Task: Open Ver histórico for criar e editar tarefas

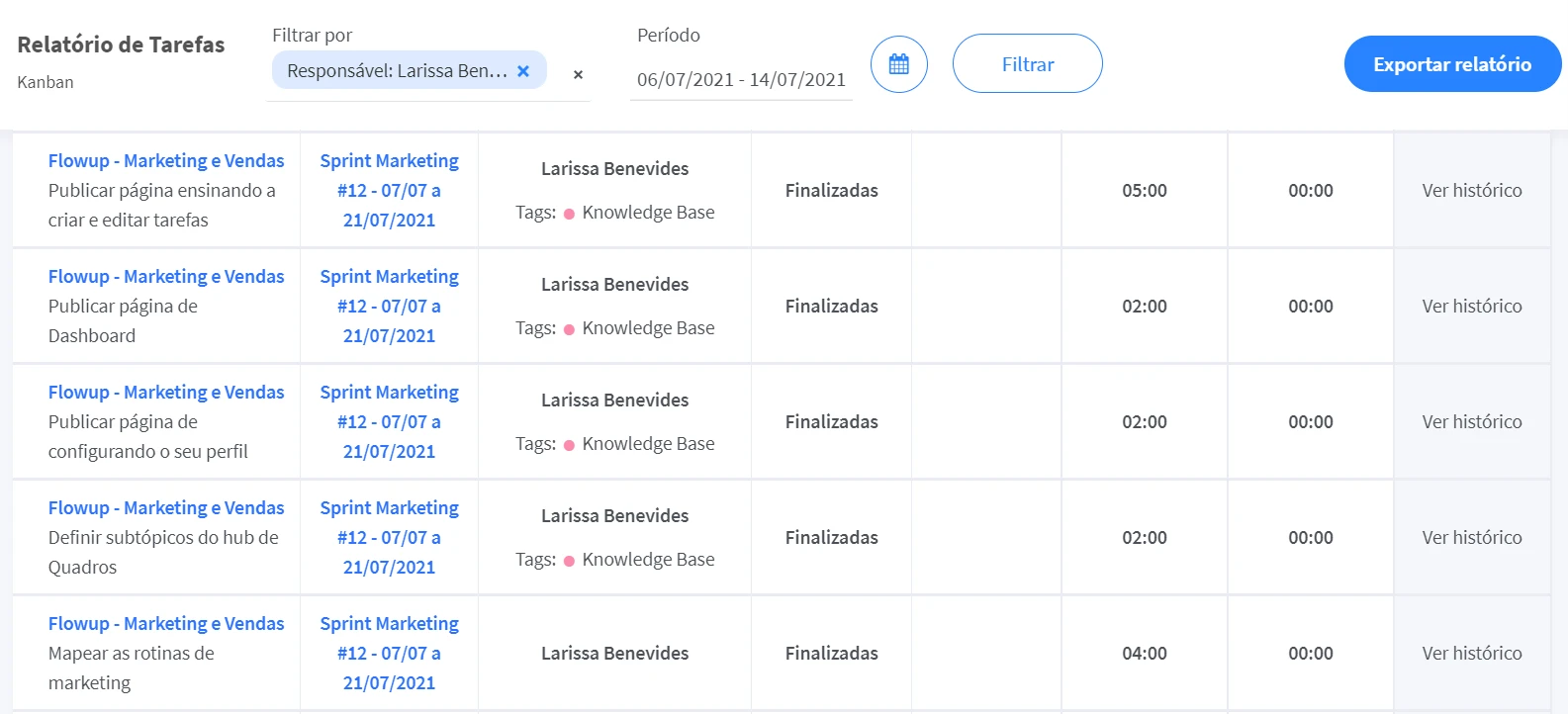Action: [x=1471, y=190]
